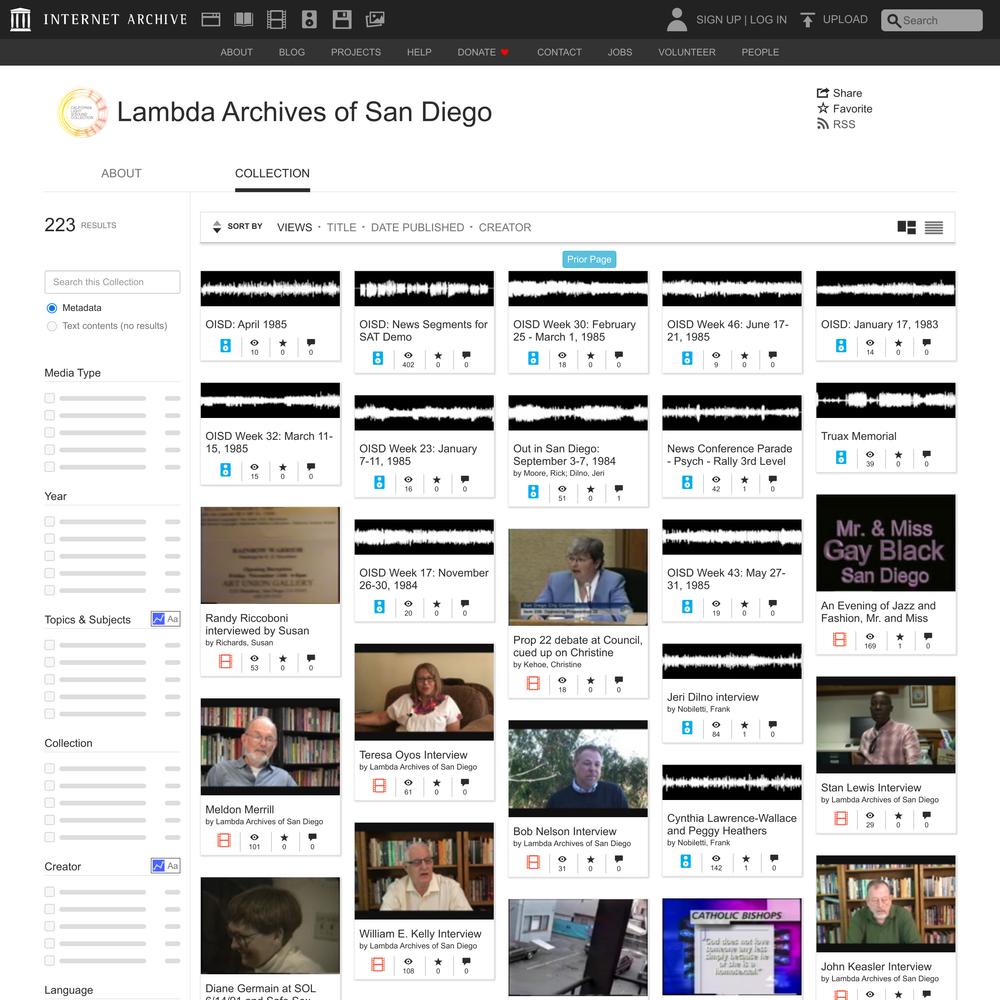Sort results by VIEWS
Viewport: 1000px width, 1000px height.
click(295, 228)
